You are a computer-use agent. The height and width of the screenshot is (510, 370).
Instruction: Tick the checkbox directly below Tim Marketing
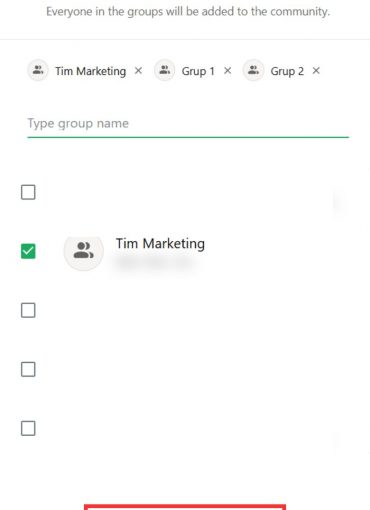tap(28, 310)
